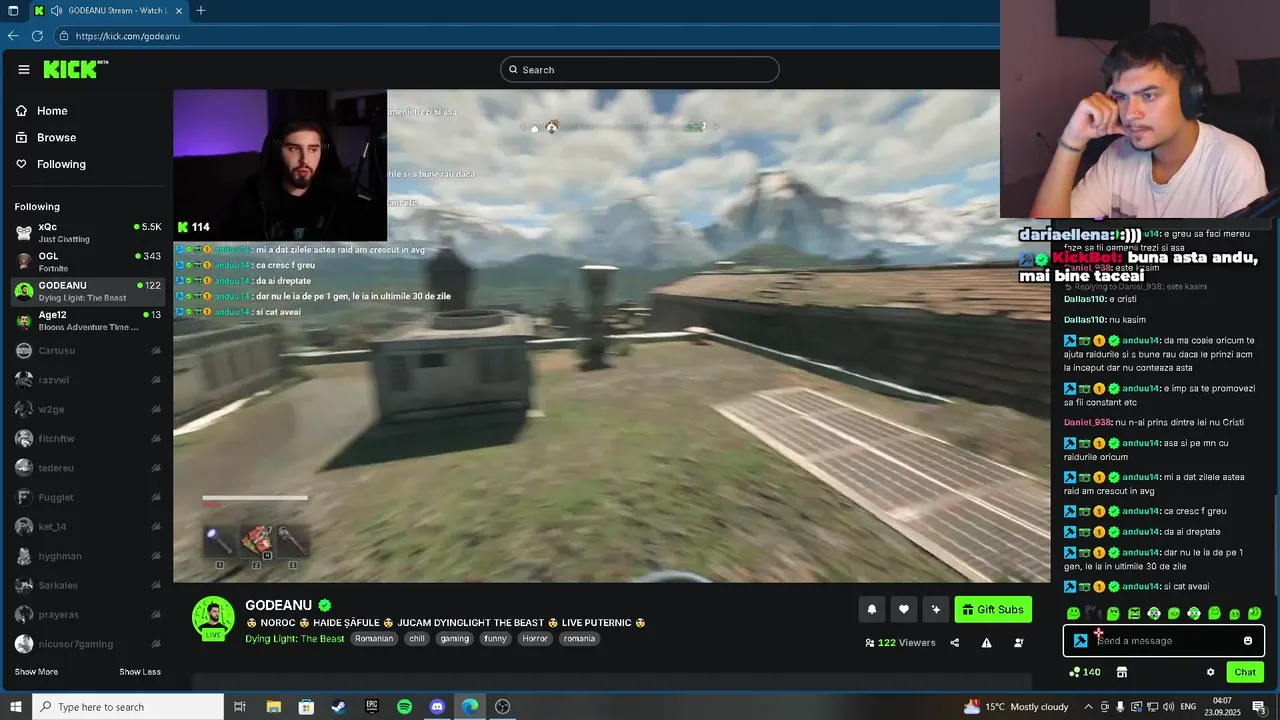Open OBS Studio from the taskbar
Image resolution: width=1280 pixels, height=720 pixels.
(503, 707)
